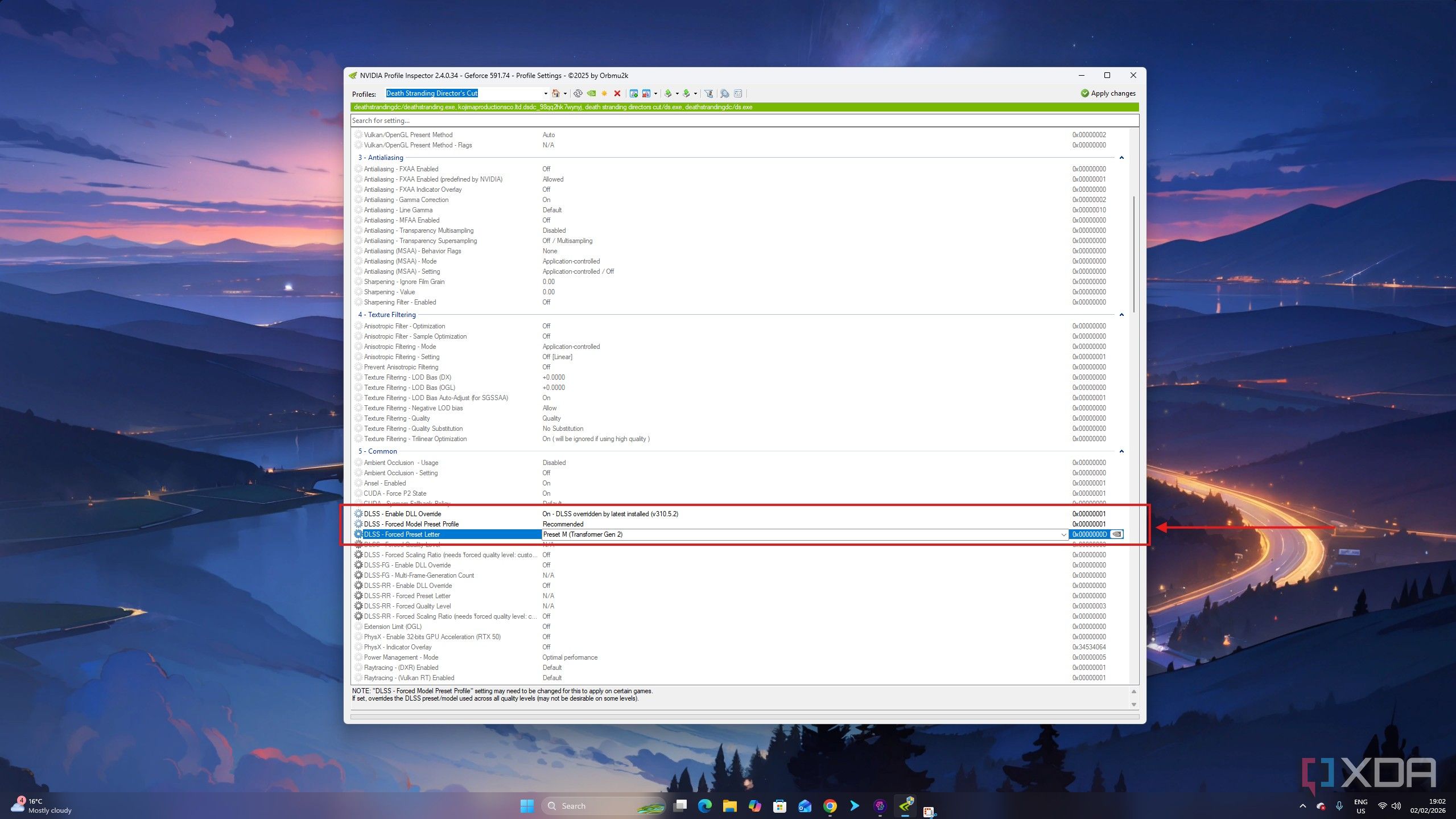Click the scan magnifier gear toolbar icon
This screenshot has height=819, width=1456.
point(725,93)
